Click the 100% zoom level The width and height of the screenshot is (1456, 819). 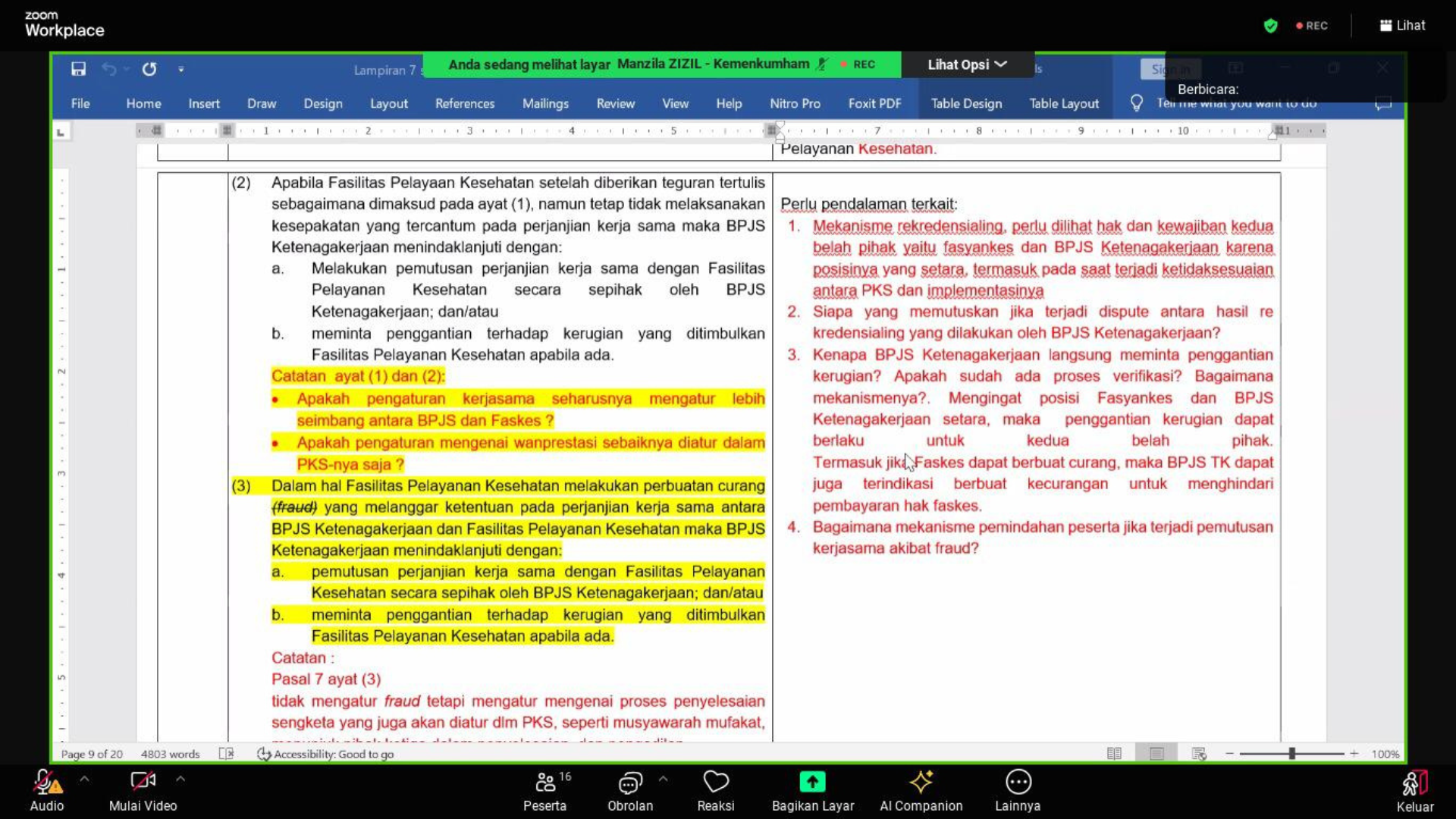click(1385, 754)
